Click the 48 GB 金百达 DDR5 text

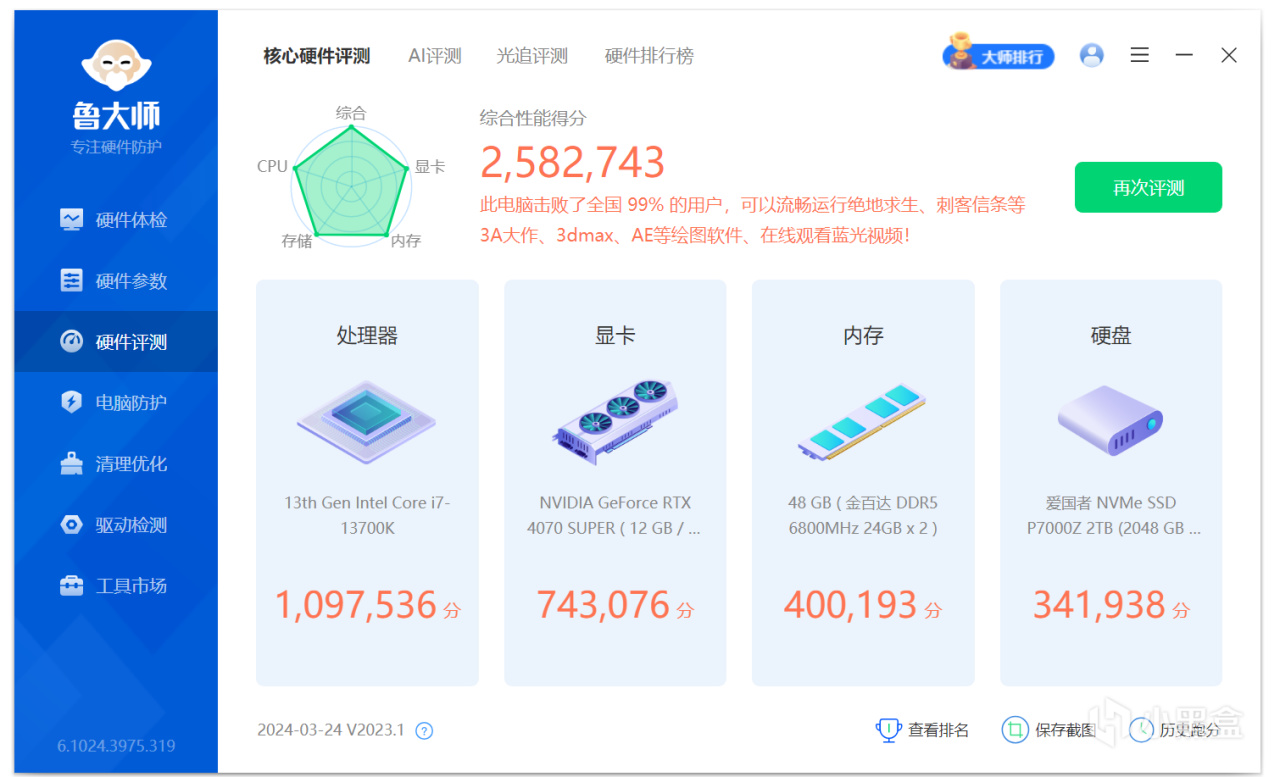click(x=863, y=515)
